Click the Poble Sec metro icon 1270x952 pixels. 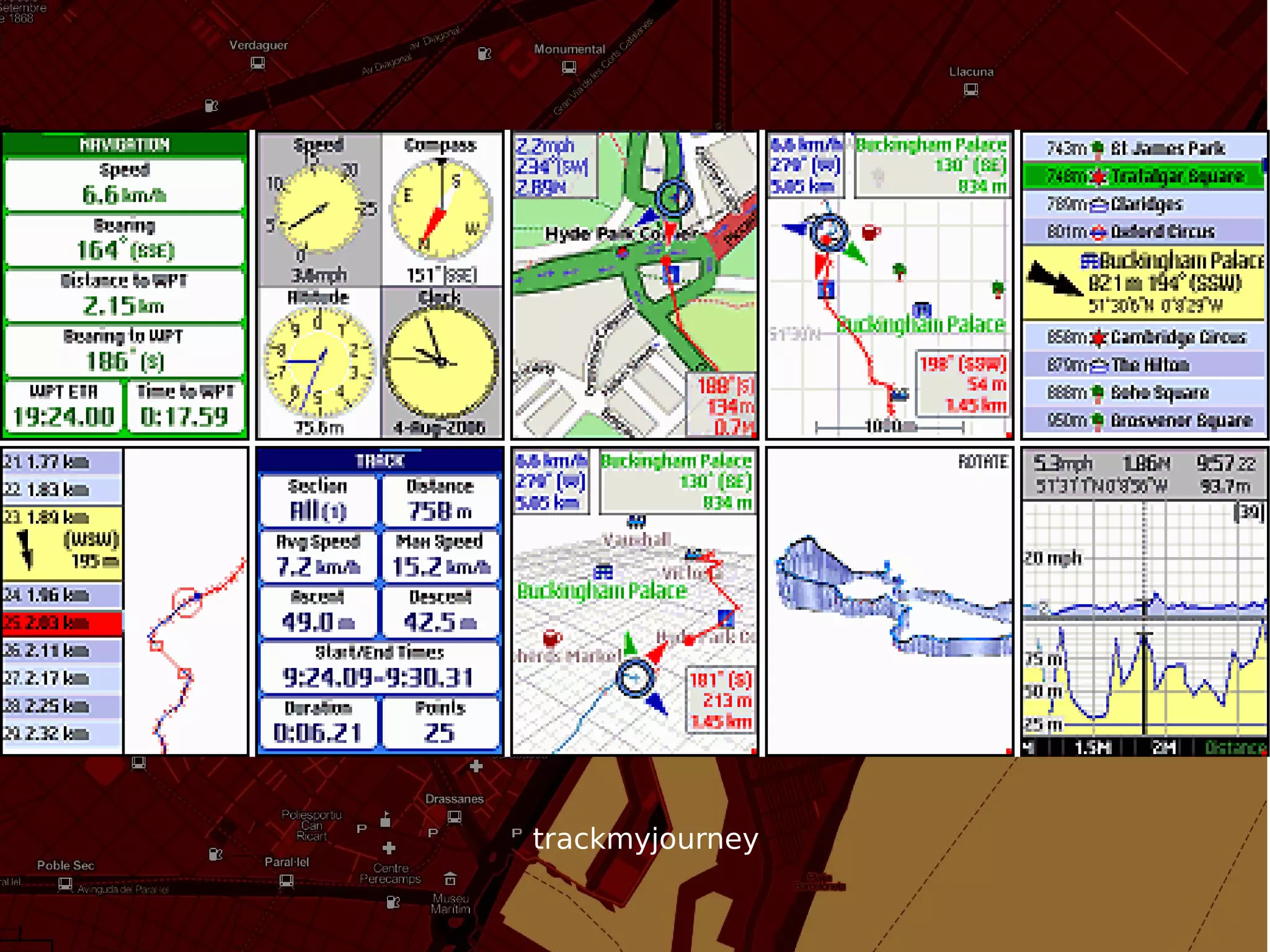click(x=65, y=883)
